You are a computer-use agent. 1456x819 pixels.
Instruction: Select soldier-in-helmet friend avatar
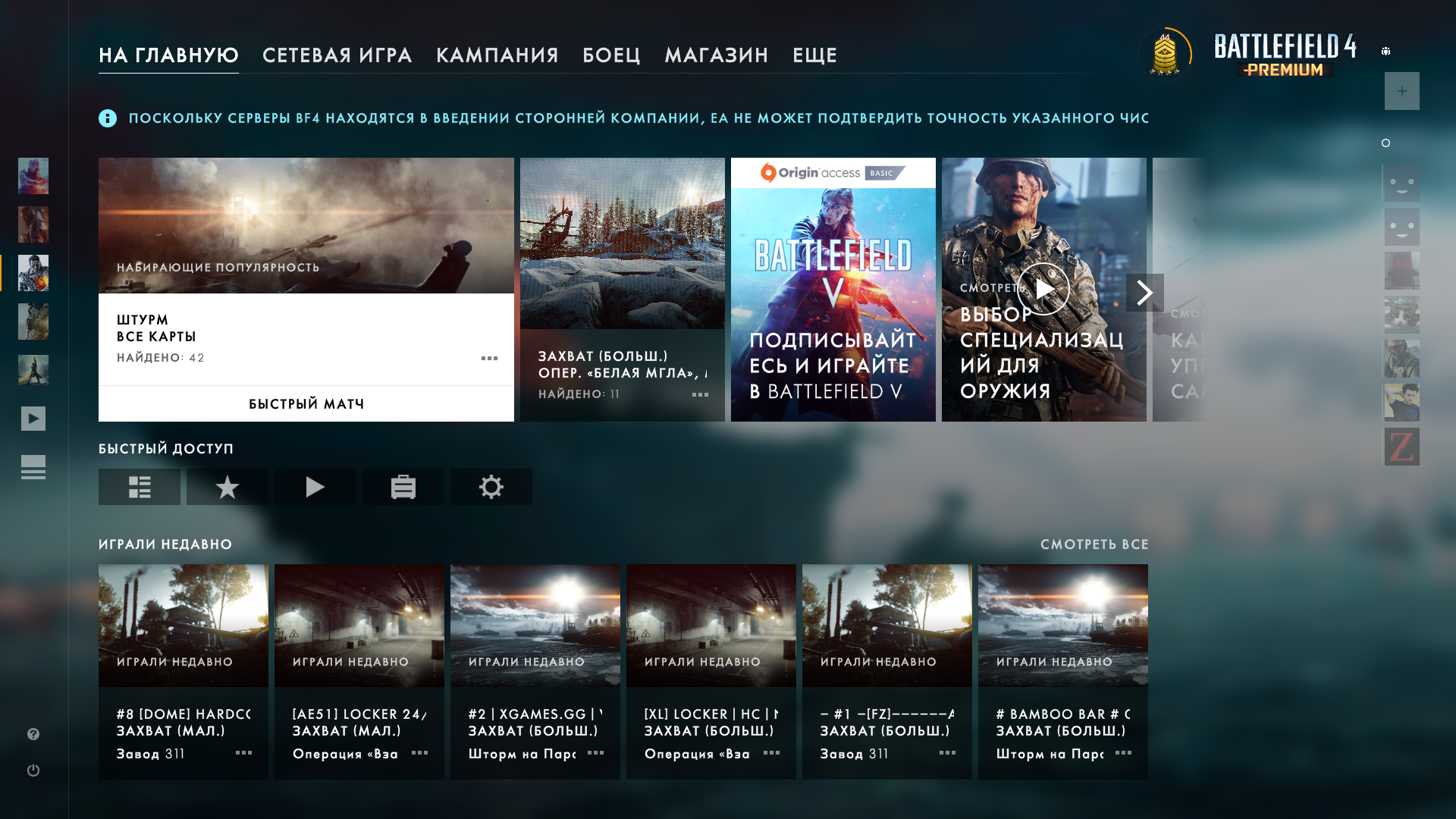pos(1402,359)
